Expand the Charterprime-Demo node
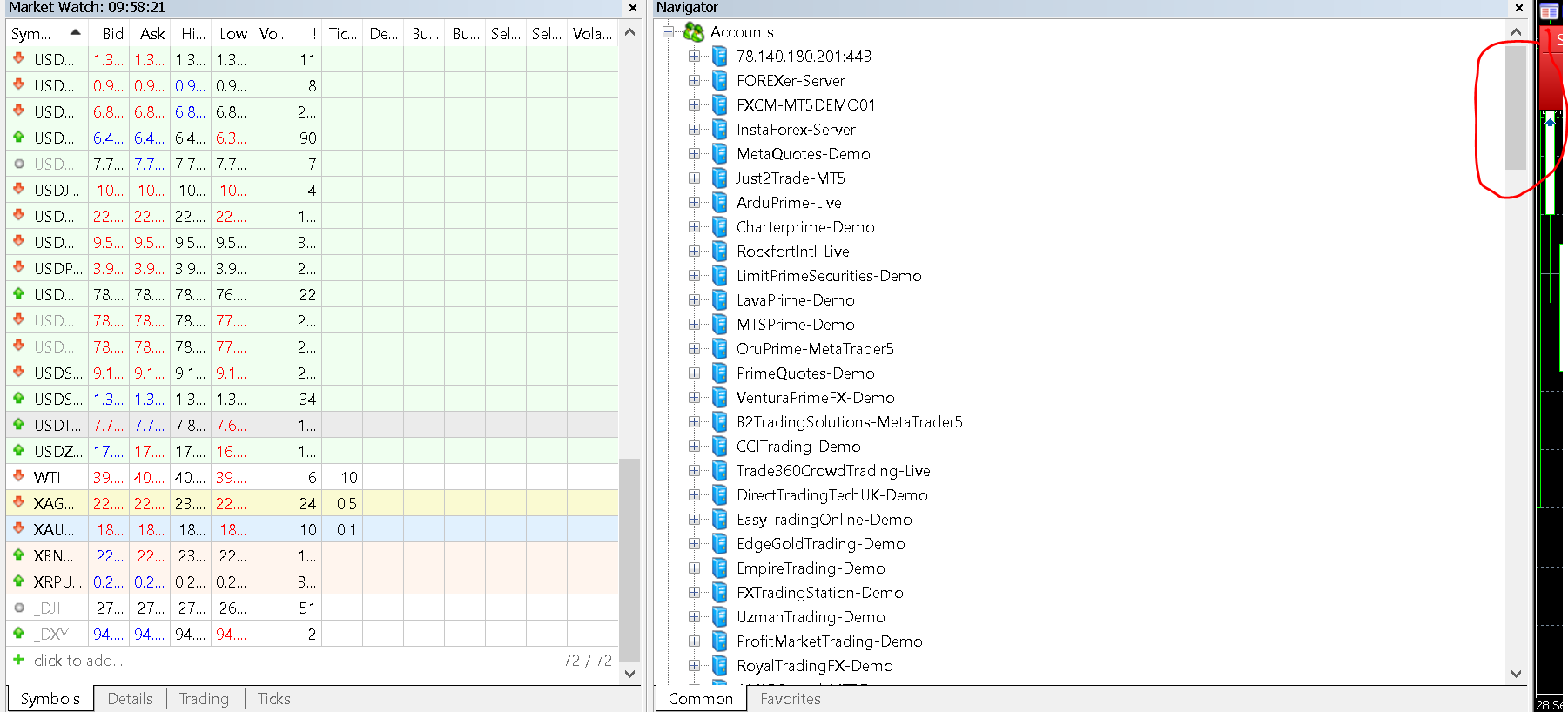 [x=694, y=227]
